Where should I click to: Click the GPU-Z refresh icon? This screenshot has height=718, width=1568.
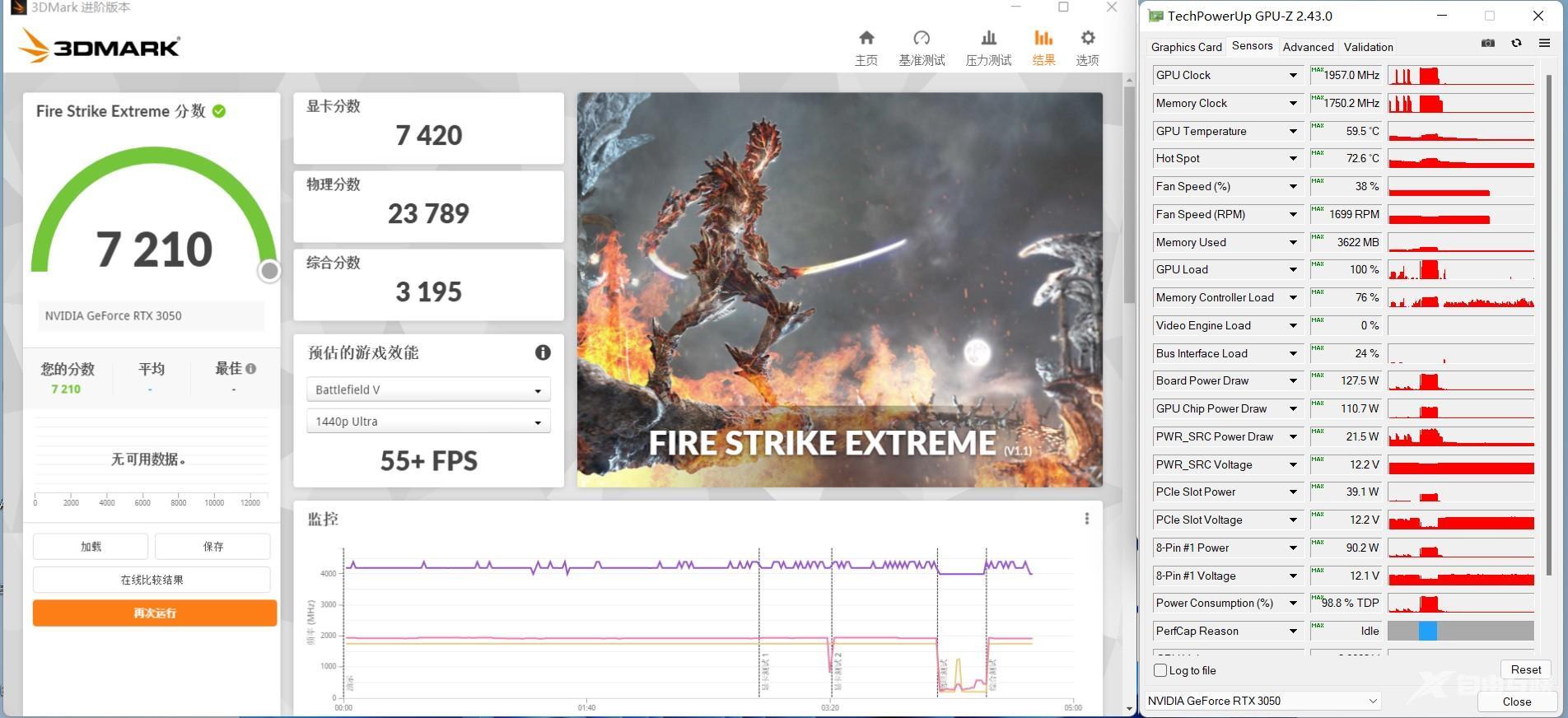(1516, 44)
